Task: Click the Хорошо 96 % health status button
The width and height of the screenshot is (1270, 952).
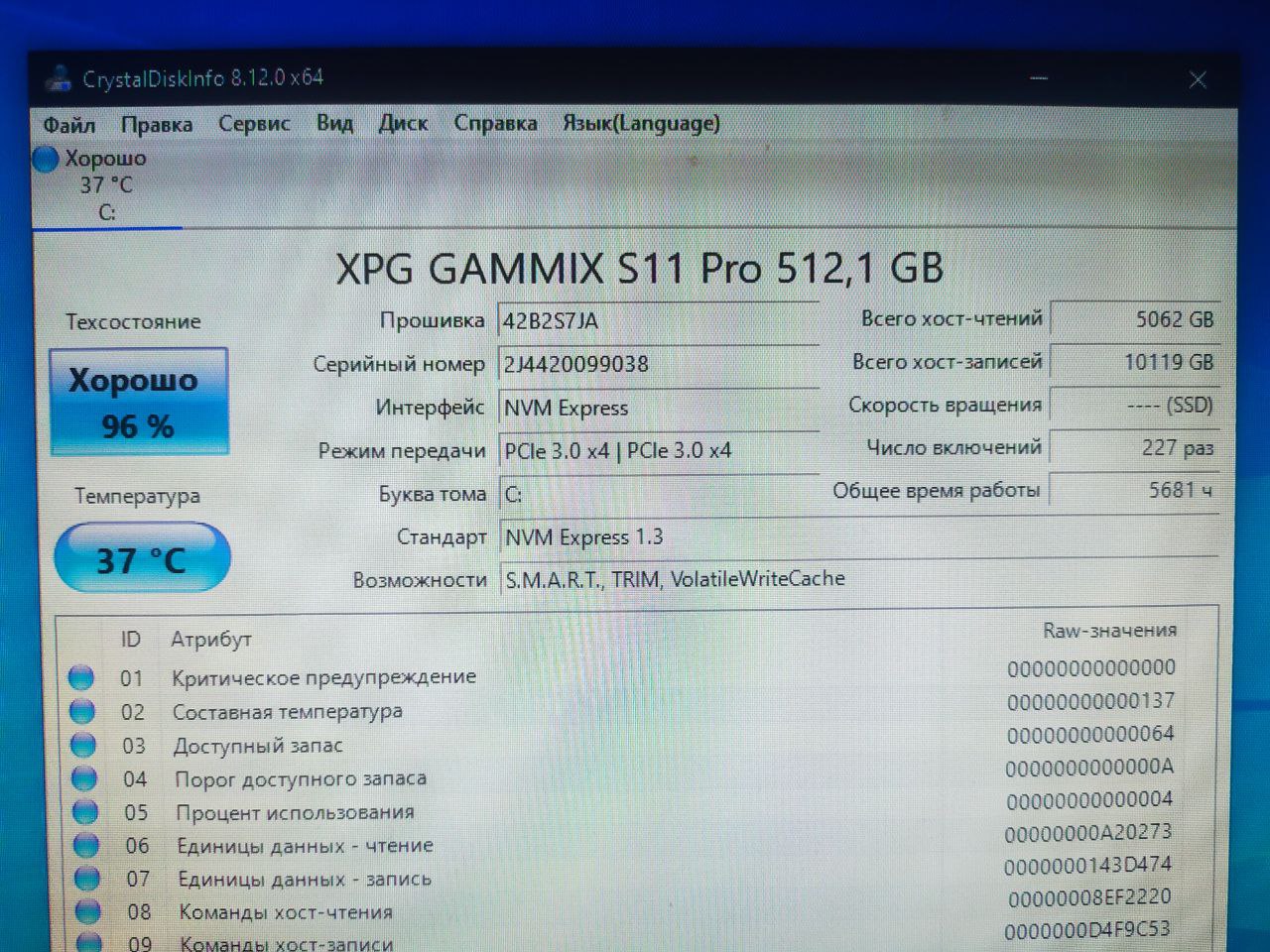Action: click(x=139, y=402)
